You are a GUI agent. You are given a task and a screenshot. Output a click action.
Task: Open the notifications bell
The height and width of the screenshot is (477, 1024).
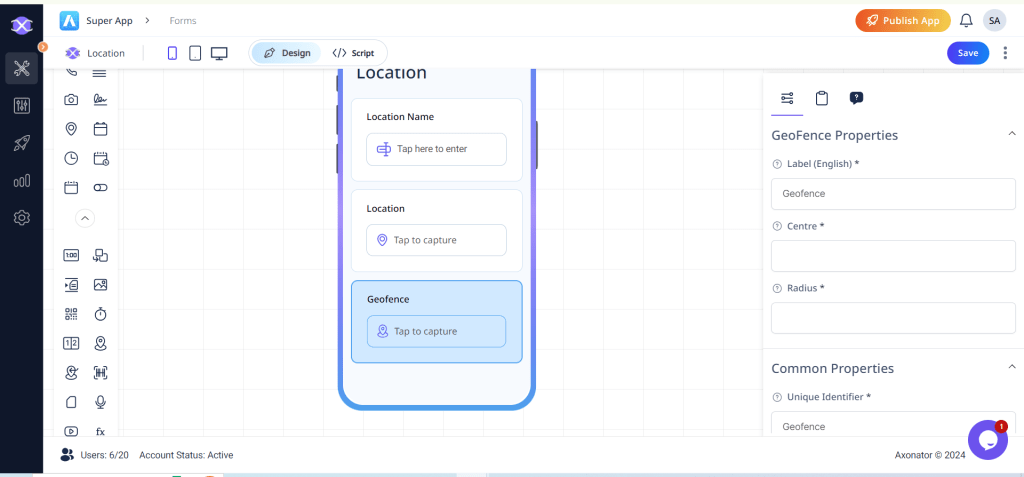(x=966, y=20)
